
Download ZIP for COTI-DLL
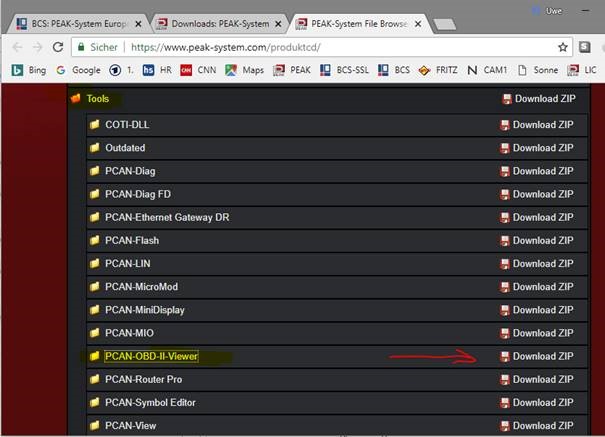537,125
